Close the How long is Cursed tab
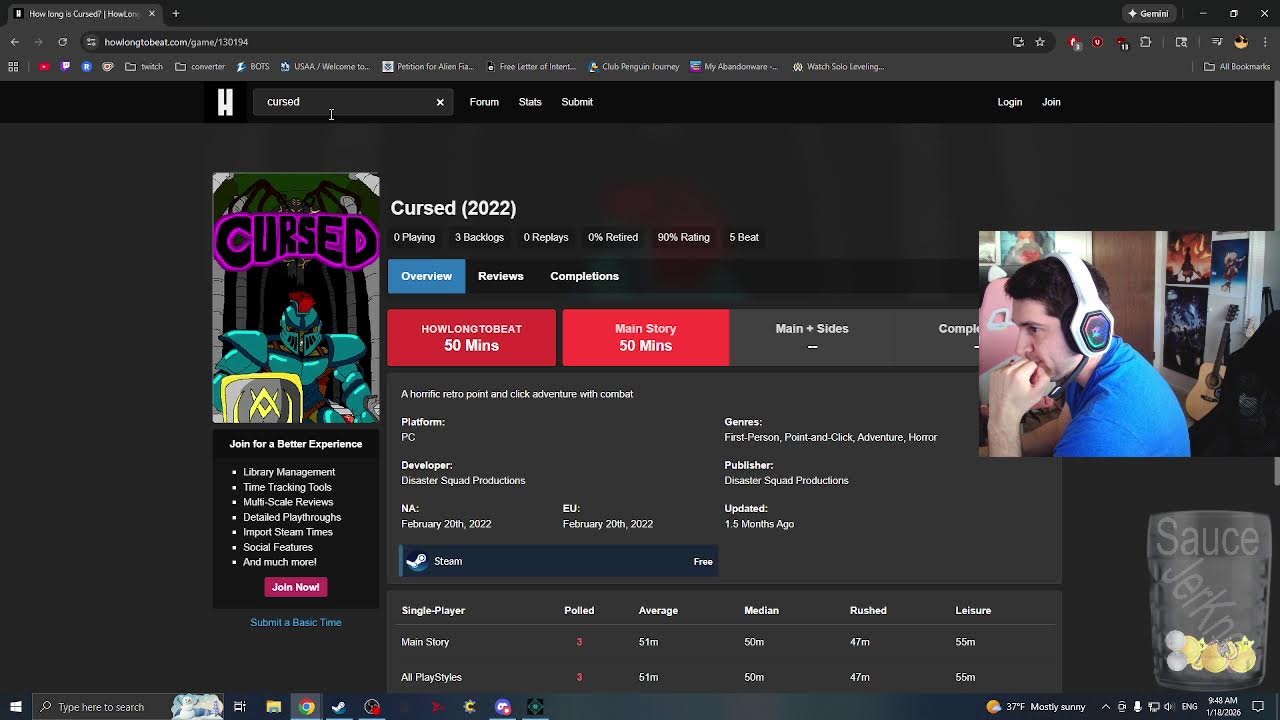 click(x=152, y=14)
